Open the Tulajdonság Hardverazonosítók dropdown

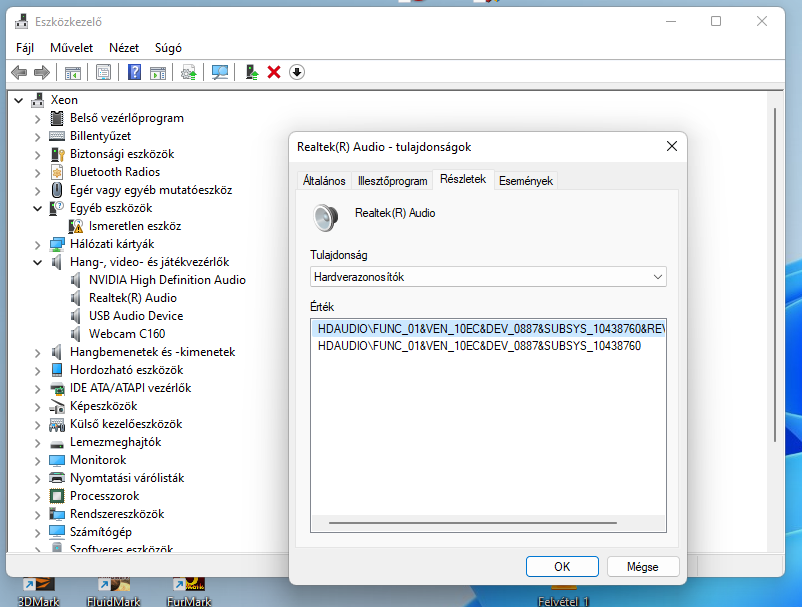pyautogui.click(x=488, y=277)
